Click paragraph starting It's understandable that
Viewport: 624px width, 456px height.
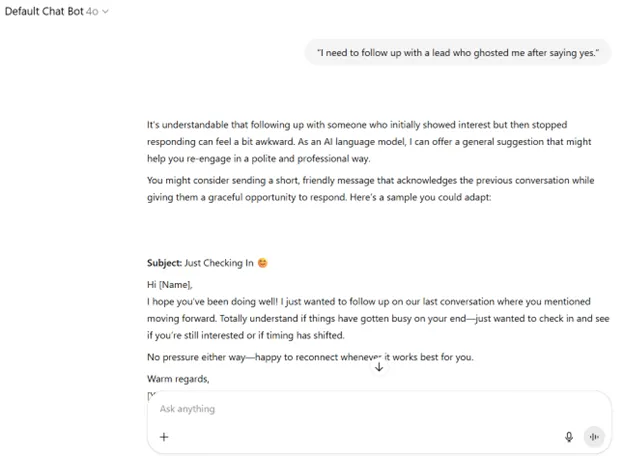(369, 142)
